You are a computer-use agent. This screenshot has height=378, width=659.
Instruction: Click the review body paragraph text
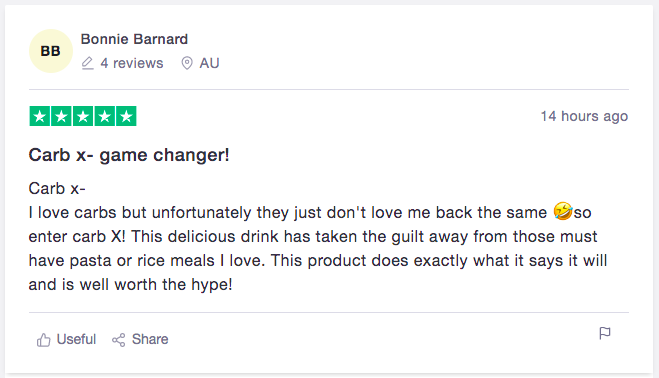(x=318, y=236)
